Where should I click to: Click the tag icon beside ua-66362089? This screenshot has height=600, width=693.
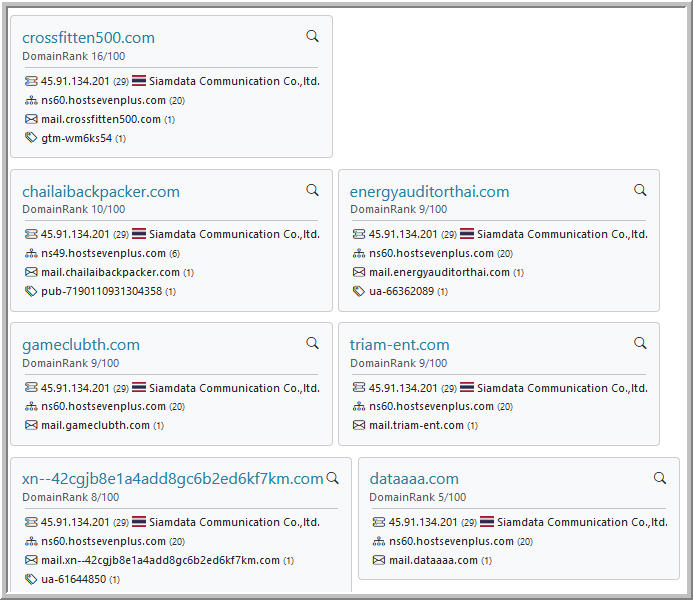359,291
